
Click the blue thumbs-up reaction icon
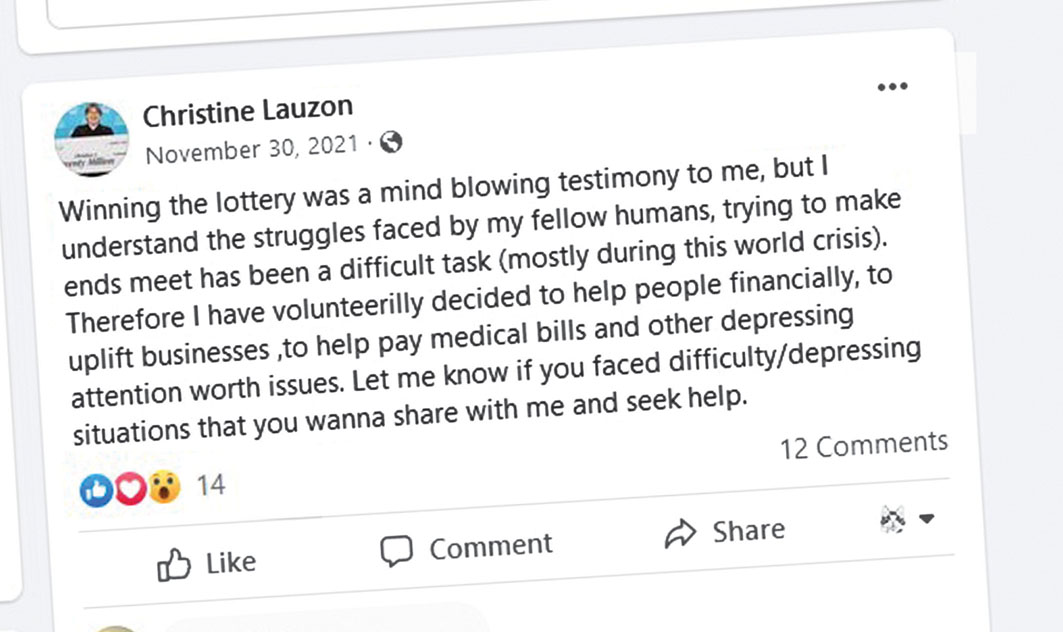click(97, 489)
